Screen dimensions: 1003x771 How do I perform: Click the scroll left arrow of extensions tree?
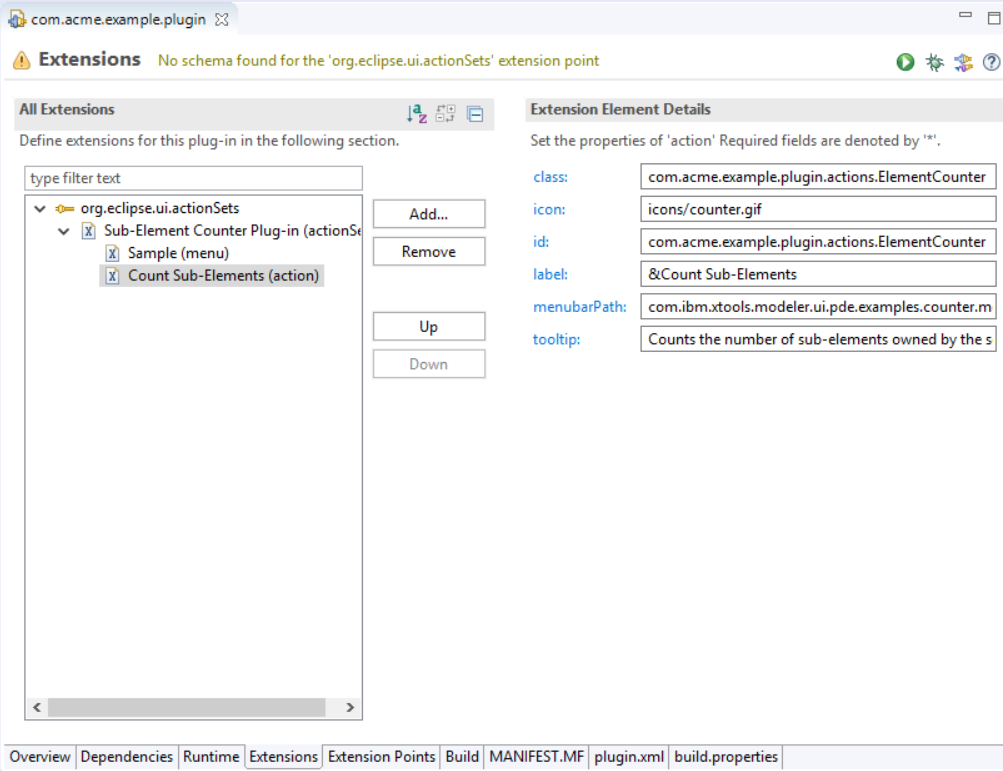pyautogui.click(x=37, y=708)
